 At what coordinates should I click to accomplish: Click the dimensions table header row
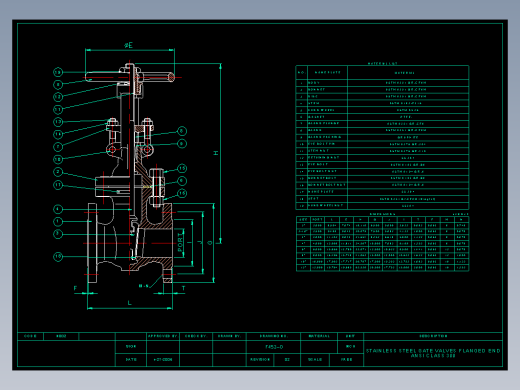click(382, 219)
